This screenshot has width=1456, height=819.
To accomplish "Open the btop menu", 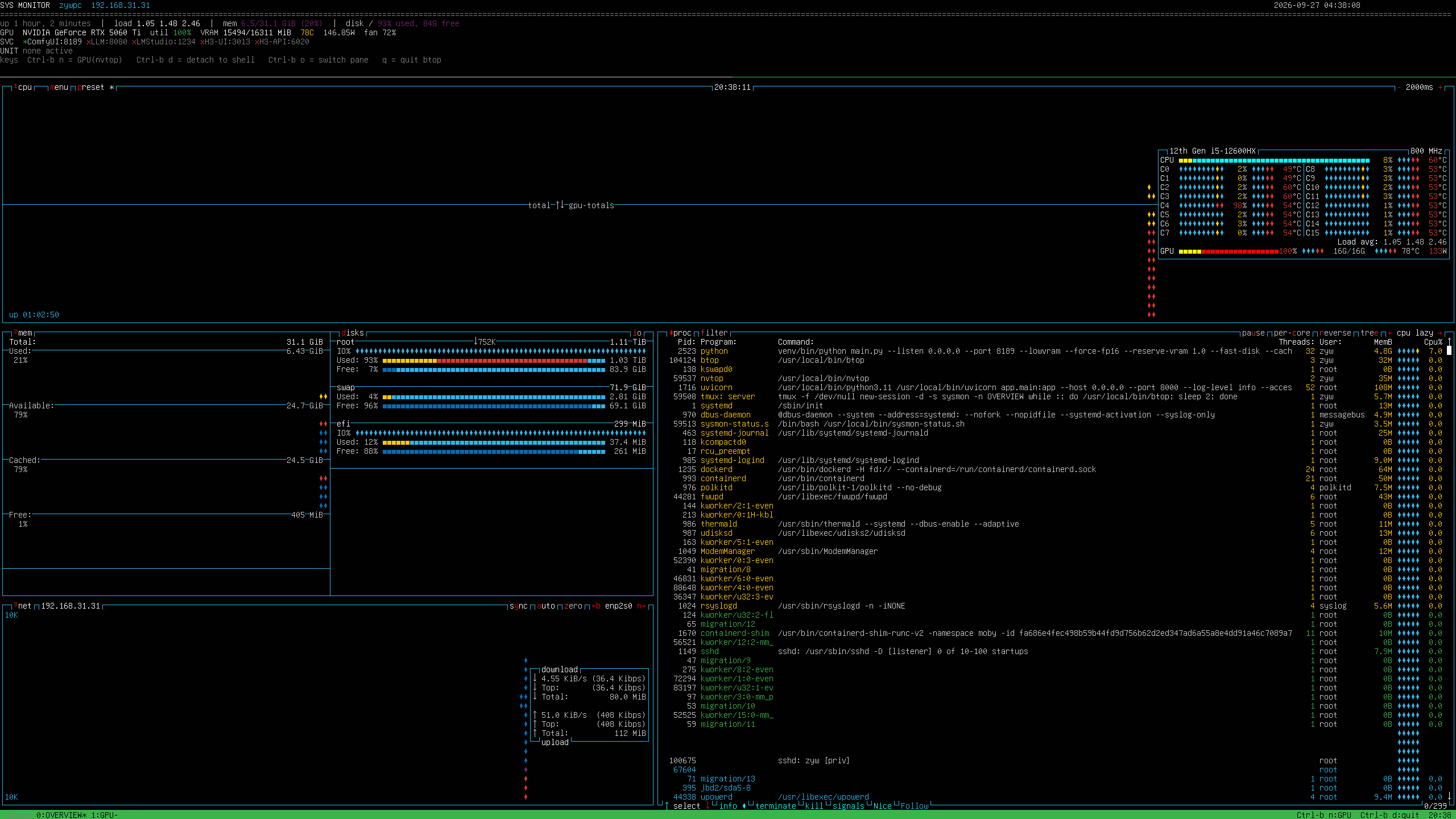I will pyautogui.click(x=59, y=87).
